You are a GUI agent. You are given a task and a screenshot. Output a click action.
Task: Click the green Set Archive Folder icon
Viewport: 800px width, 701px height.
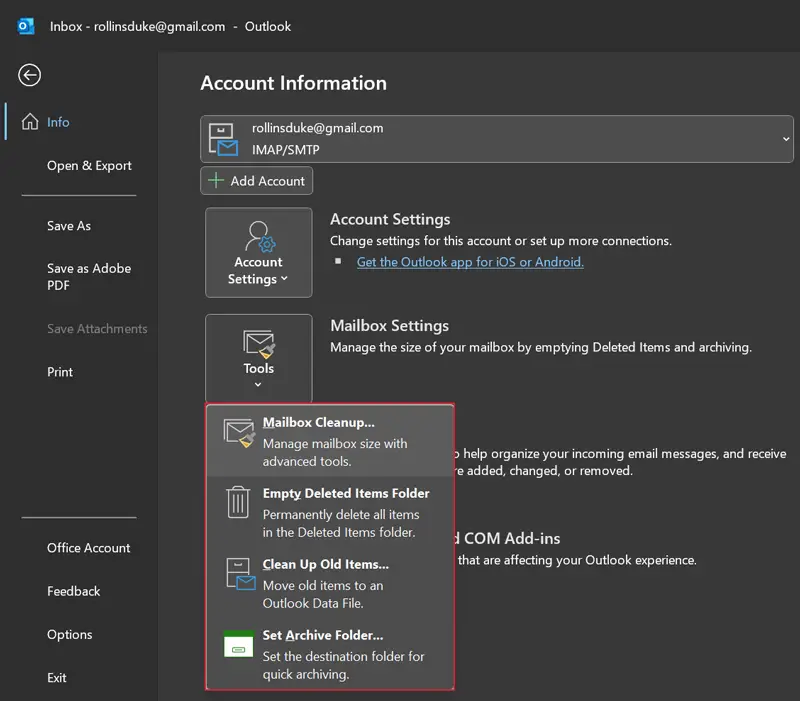coord(239,645)
